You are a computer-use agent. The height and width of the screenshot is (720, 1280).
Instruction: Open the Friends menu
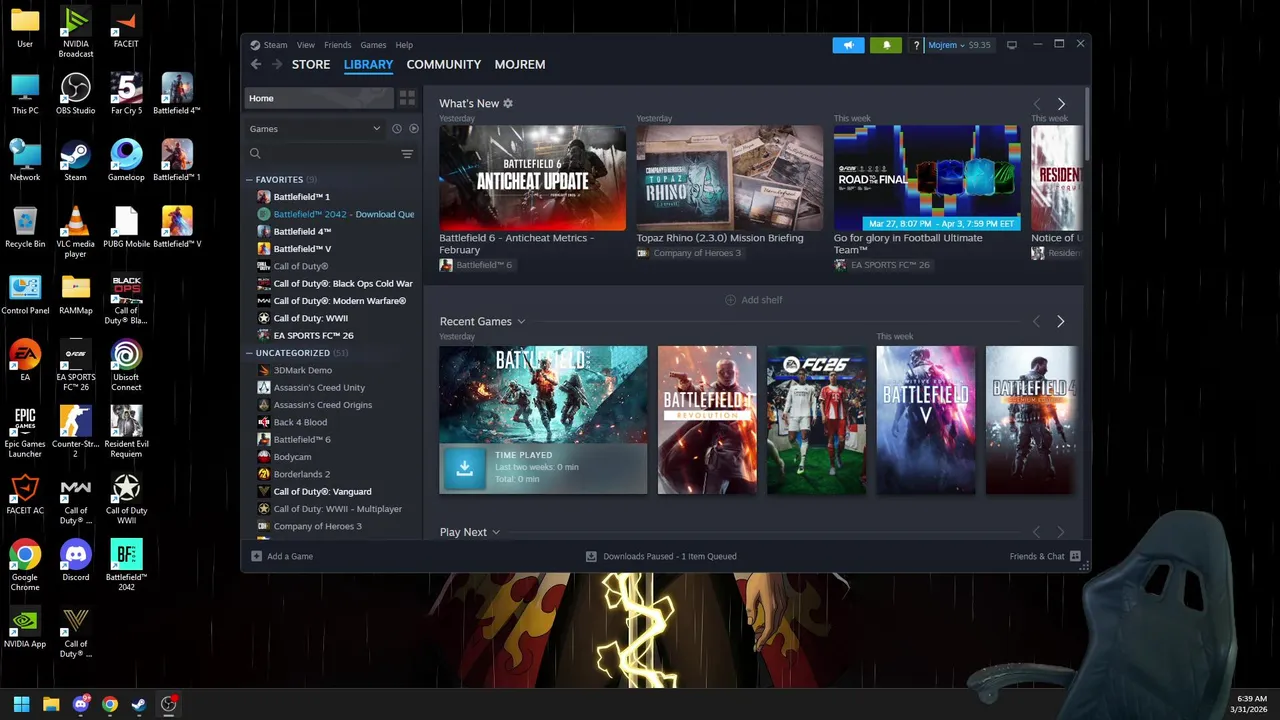[338, 45]
